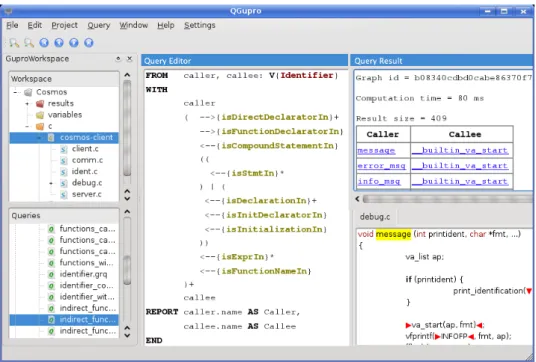Click the highlighted indirect_func... query icon
Screen dimensions: 536x362
51,320
